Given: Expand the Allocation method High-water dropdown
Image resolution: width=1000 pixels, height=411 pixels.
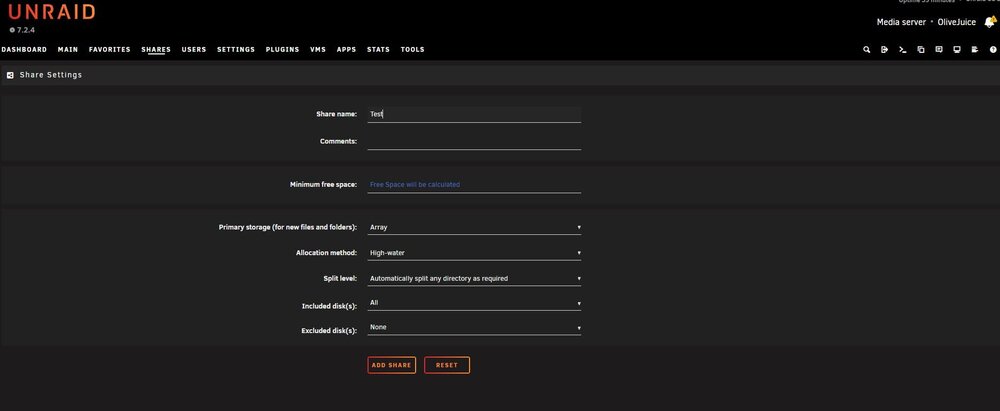Looking at the screenshot, I should 474,253.
